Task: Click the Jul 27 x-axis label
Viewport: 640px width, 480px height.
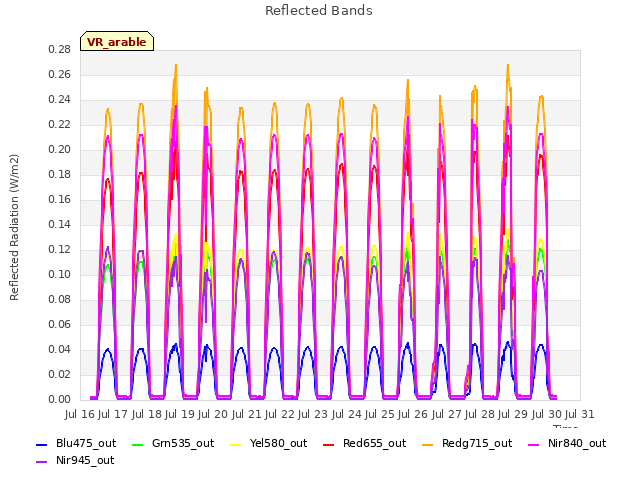Action: coord(446,414)
